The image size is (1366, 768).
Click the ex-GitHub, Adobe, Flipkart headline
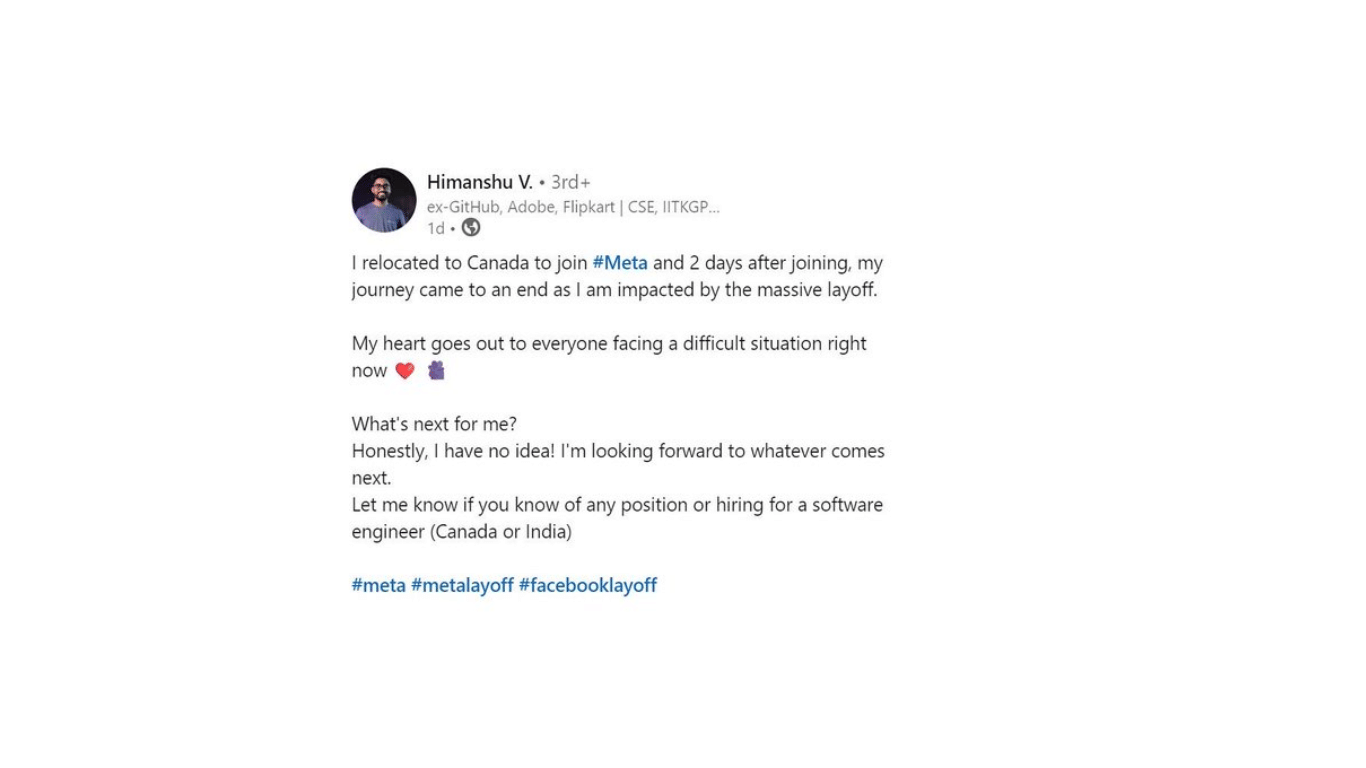tap(572, 207)
